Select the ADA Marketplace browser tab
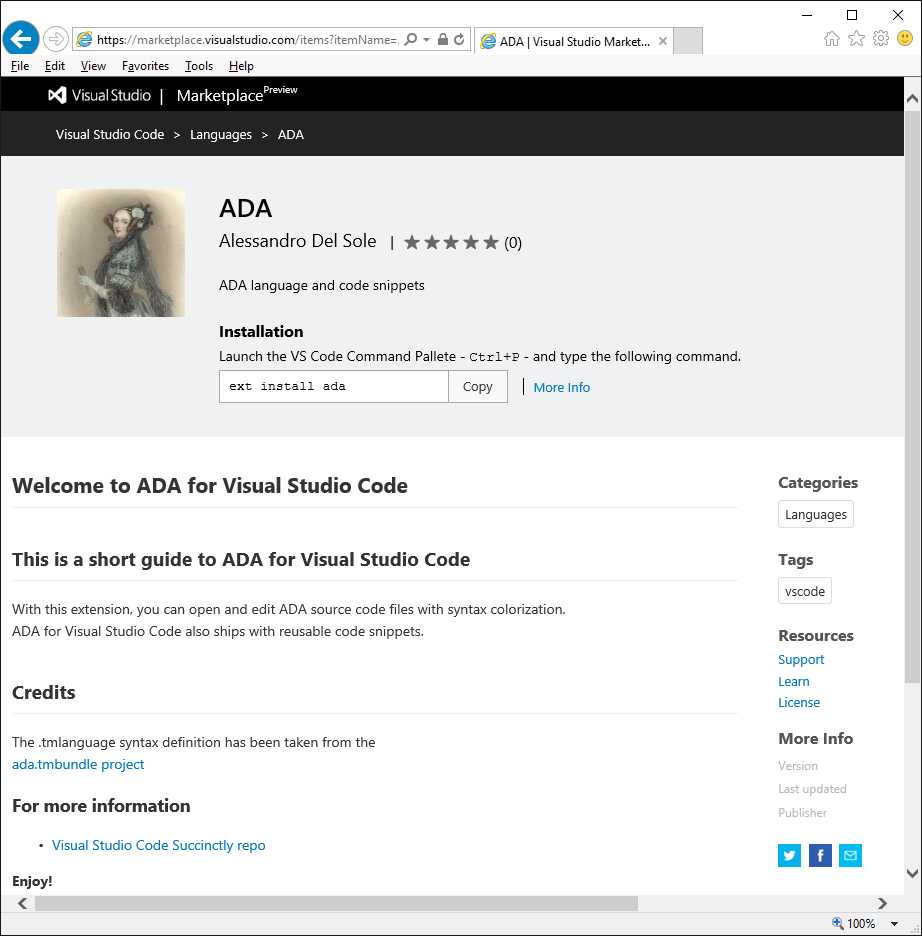This screenshot has width=922, height=936. (570, 41)
